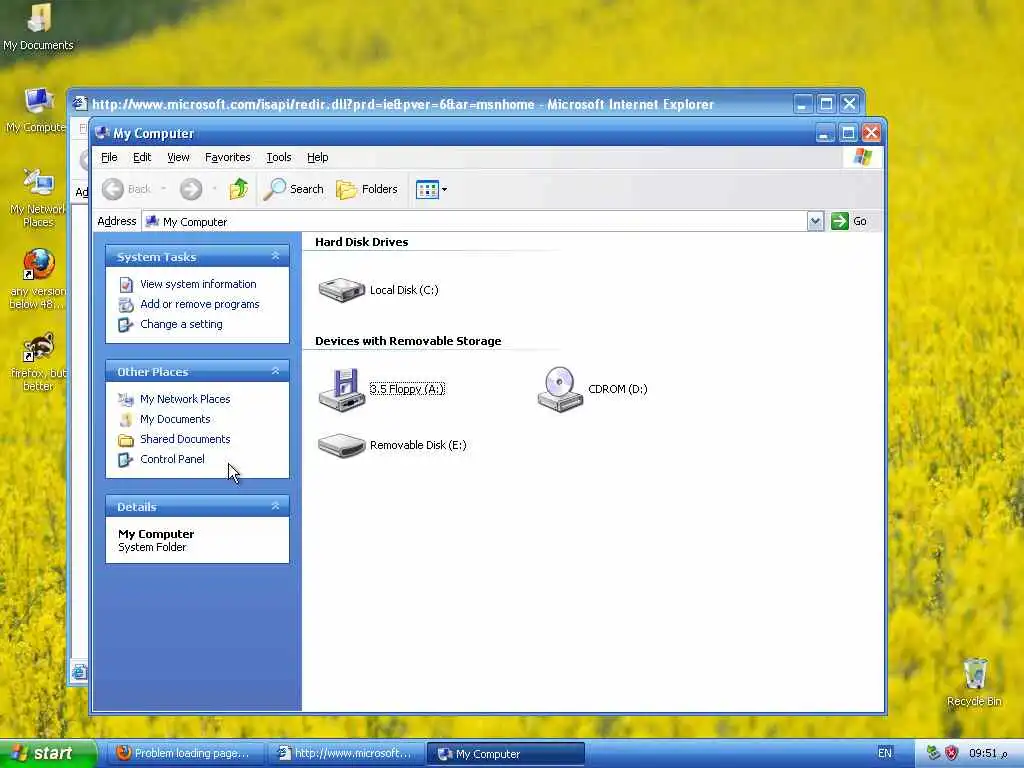Click the green Go arrow button
Screen dimensions: 1024x768
click(x=839, y=221)
